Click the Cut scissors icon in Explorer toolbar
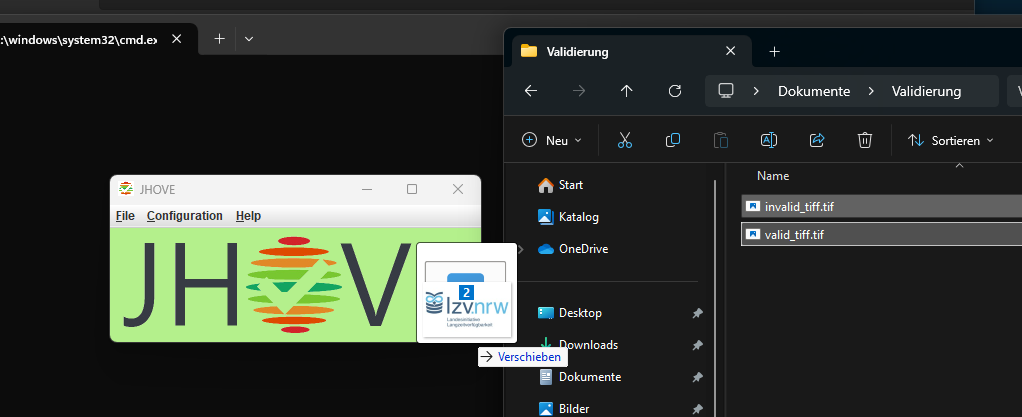 (x=625, y=141)
